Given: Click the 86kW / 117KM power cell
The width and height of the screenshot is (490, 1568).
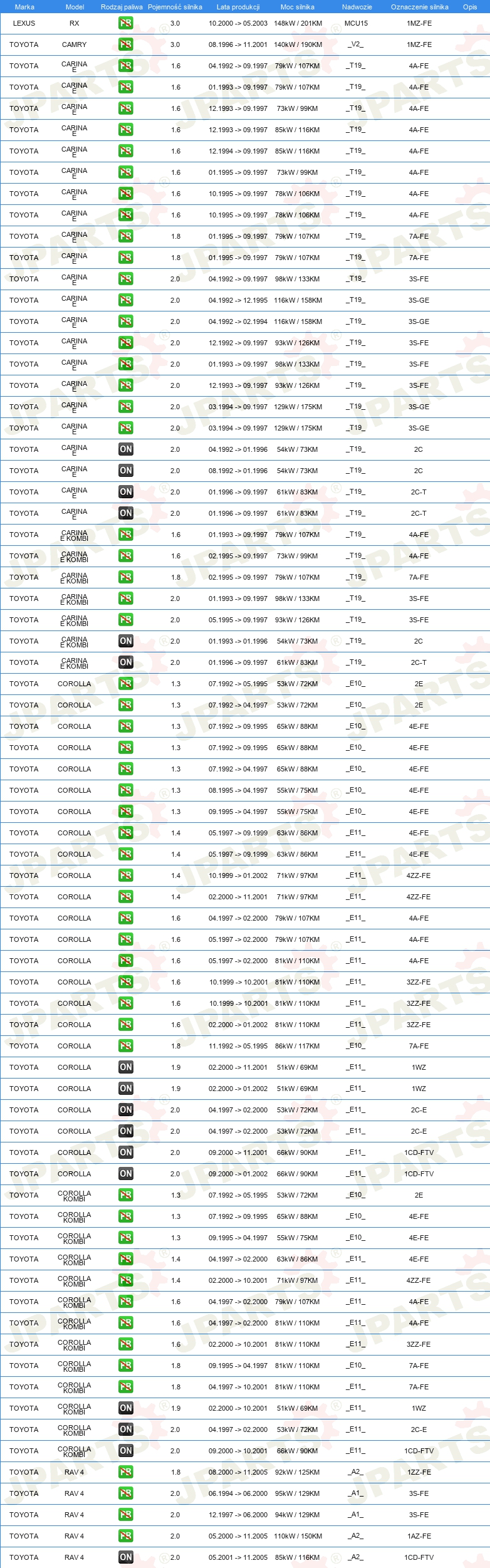Looking at the screenshot, I should (x=298, y=1046).
